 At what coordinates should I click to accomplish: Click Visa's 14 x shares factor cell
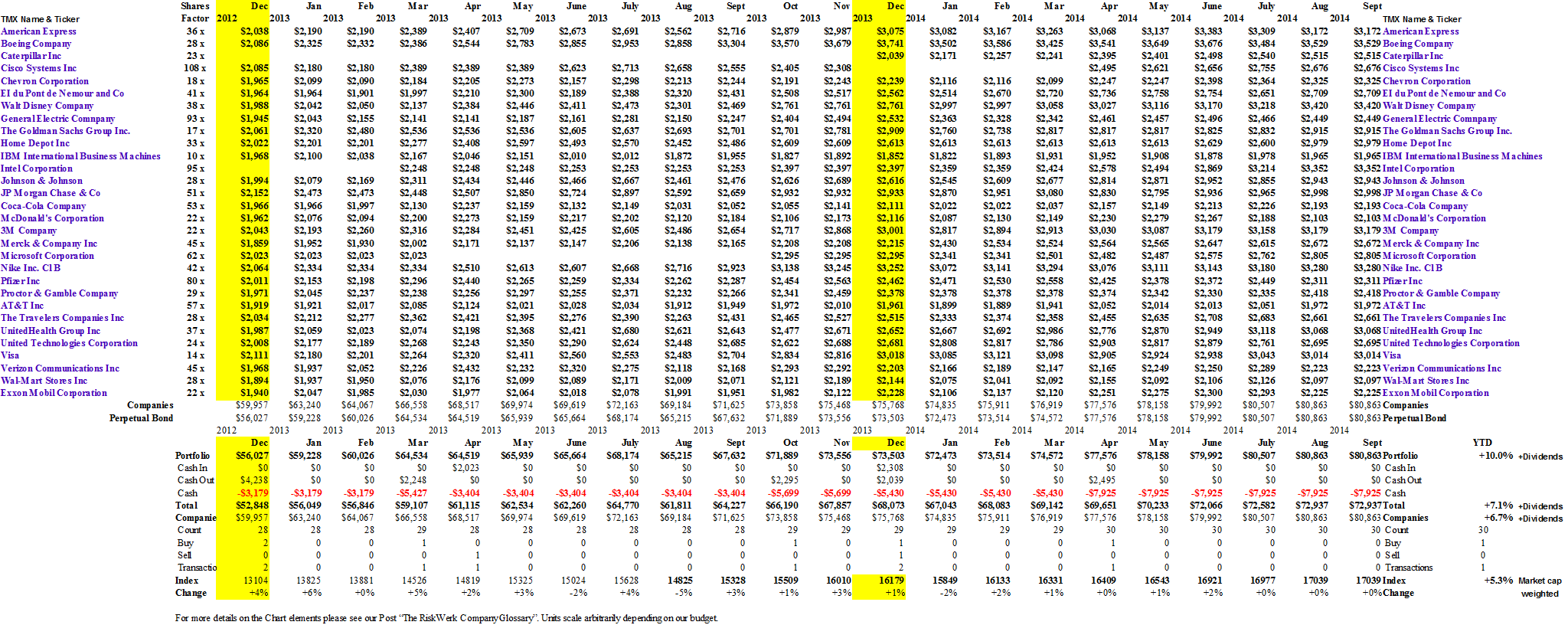[x=195, y=355]
